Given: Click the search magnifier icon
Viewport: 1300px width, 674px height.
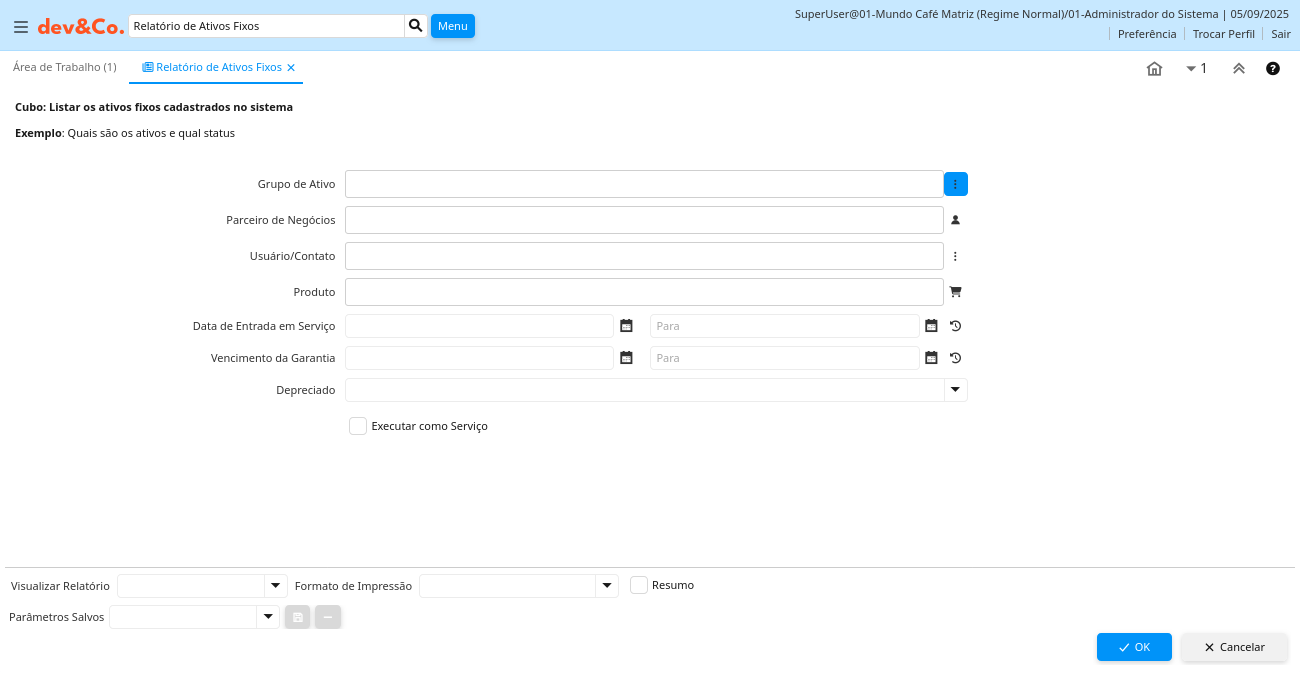Looking at the screenshot, I should click(x=416, y=26).
